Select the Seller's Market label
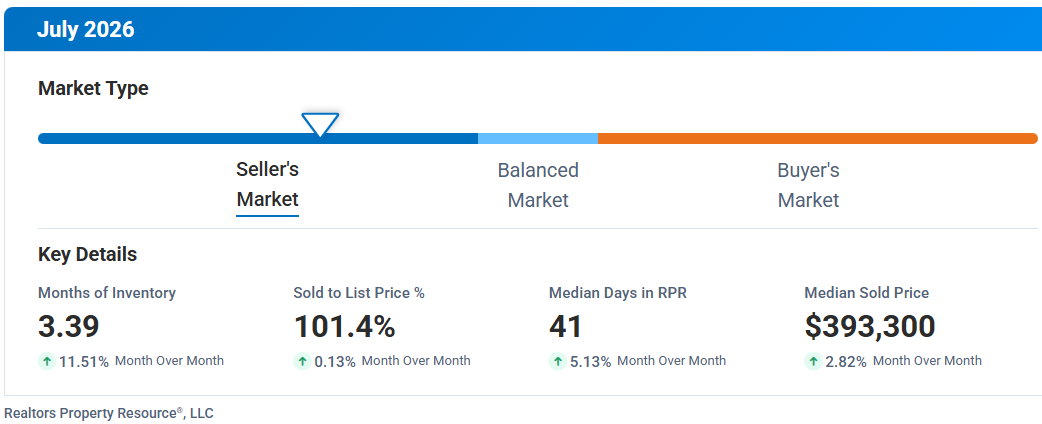The image size is (1042, 424). (x=268, y=184)
